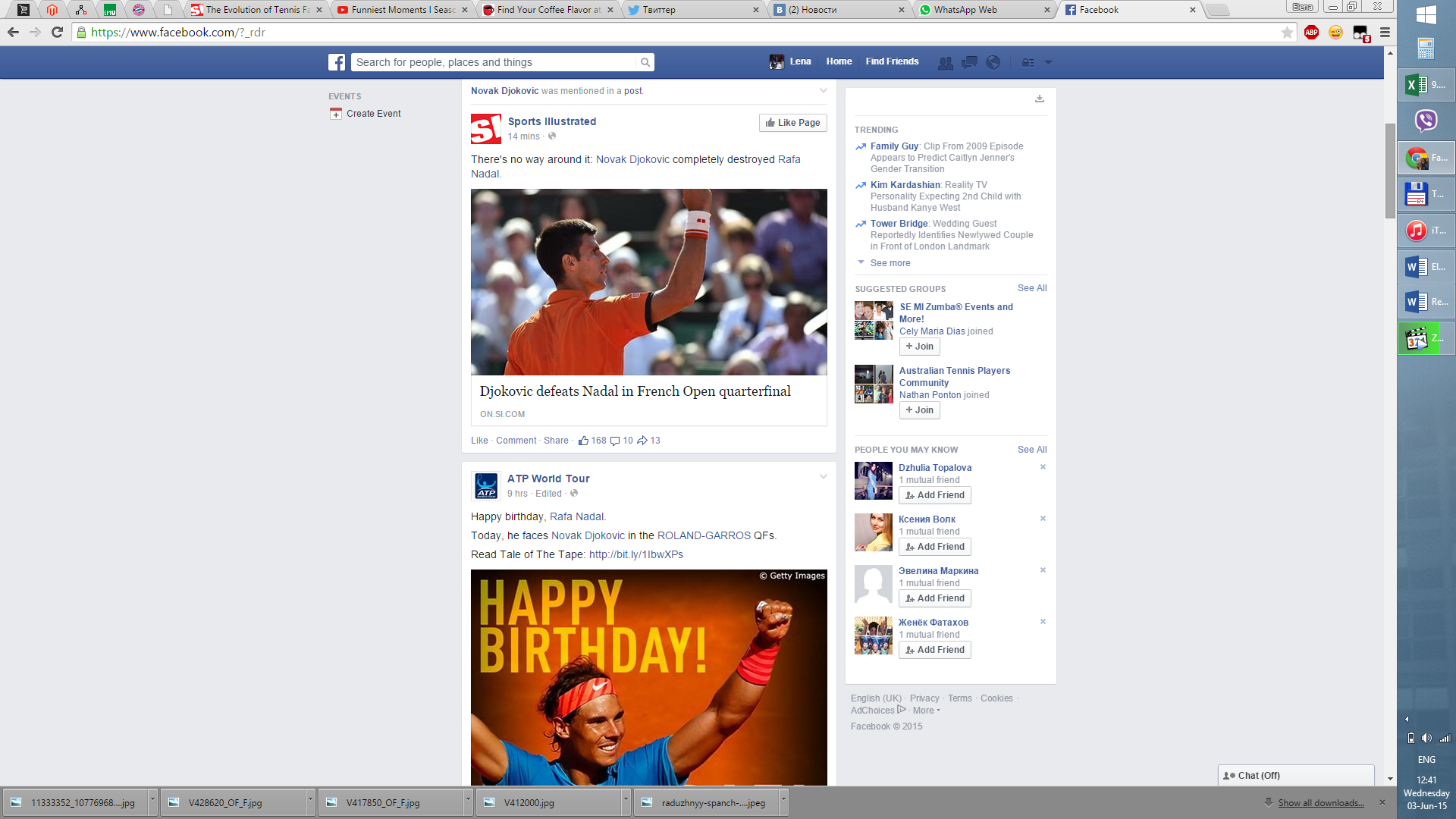
Task: Open the Messages icon in header
Action: (969, 62)
